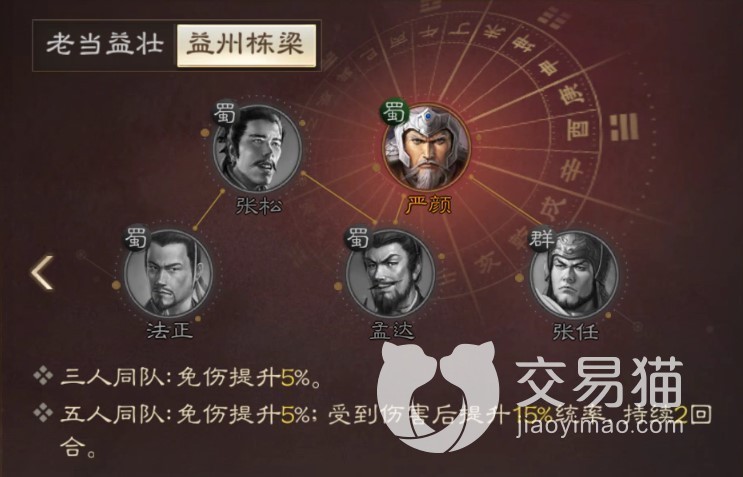Tap 蜀 faction badge on 孟达
The height and width of the screenshot is (477, 743).
(x=357, y=237)
